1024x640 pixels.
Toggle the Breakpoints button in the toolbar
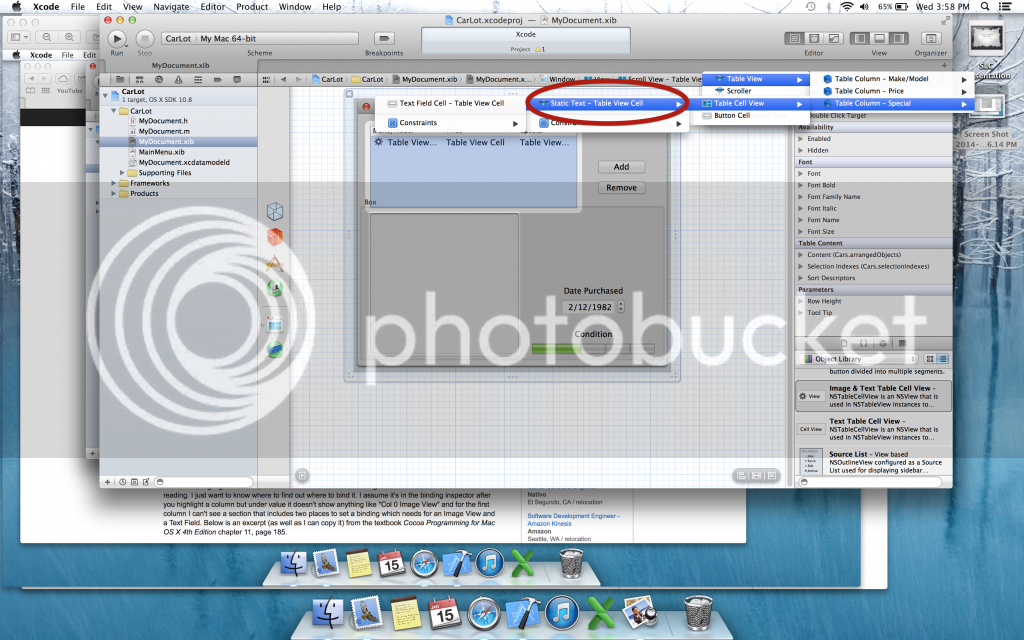tap(384, 39)
